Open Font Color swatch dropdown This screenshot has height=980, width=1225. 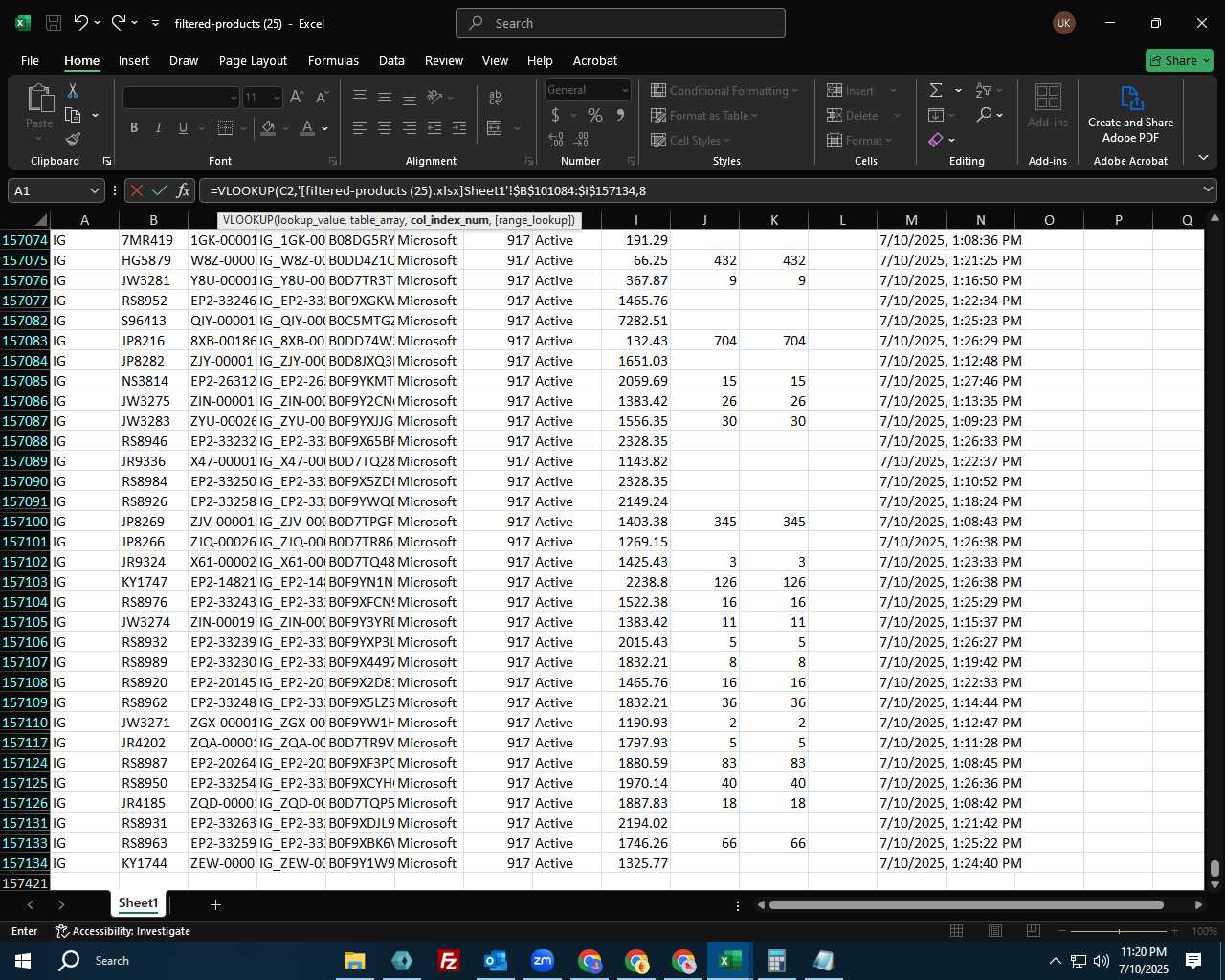tap(325, 127)
